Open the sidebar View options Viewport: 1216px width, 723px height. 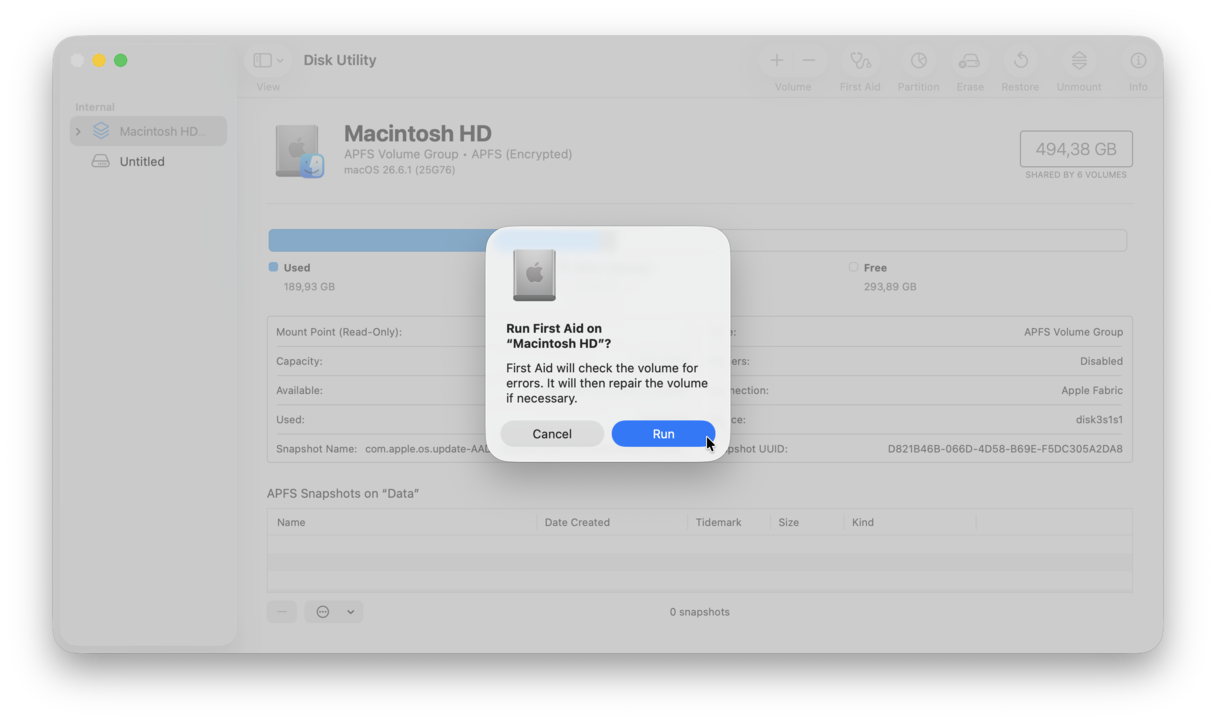(x=268, y=61)
